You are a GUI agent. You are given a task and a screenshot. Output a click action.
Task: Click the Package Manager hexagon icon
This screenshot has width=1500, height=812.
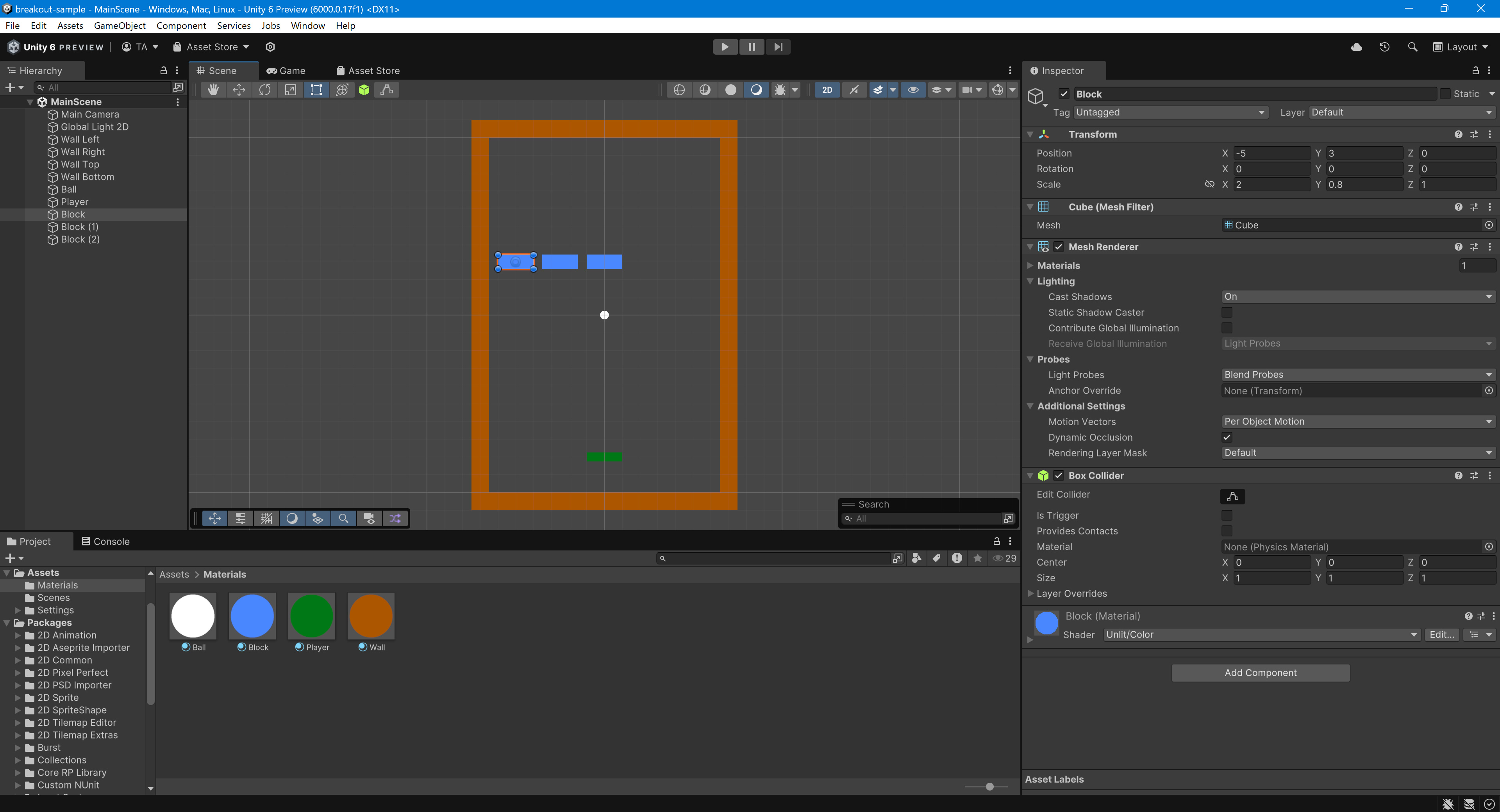[270, 46]
